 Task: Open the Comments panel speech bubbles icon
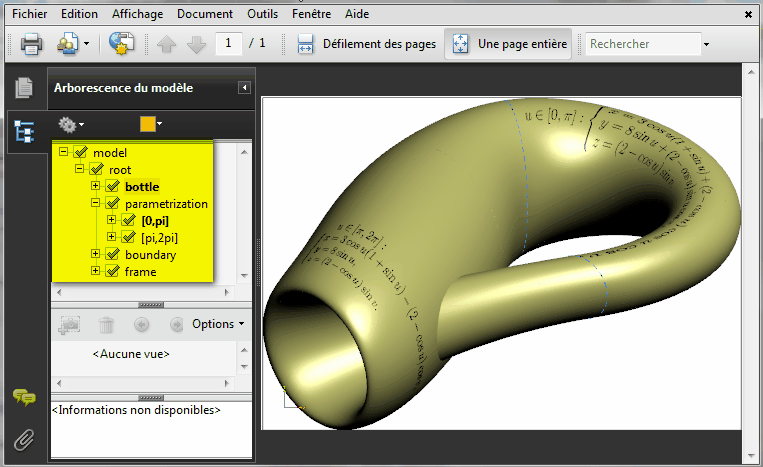[x=23, y=397]
